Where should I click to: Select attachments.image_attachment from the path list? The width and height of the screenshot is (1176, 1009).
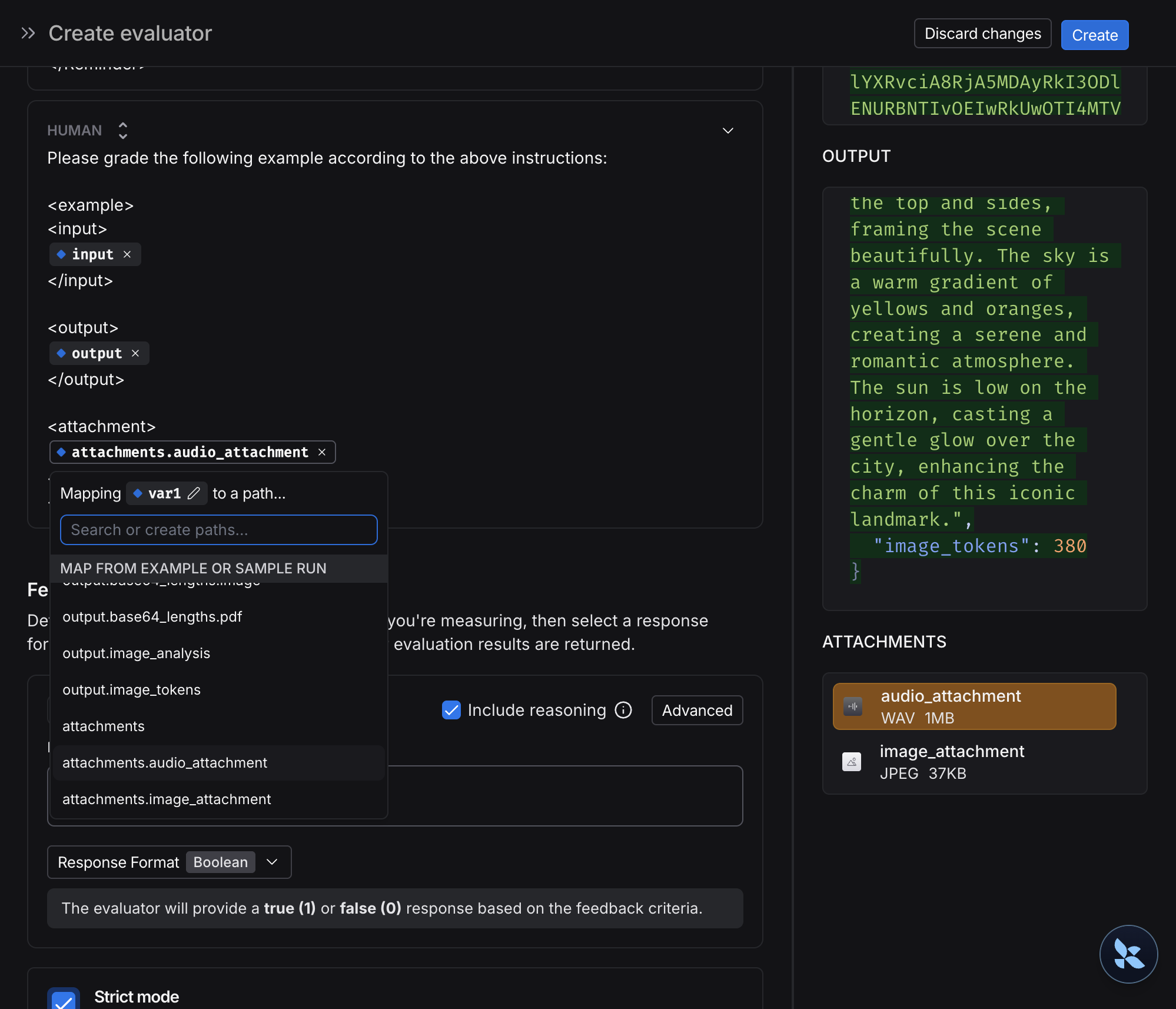pos(167,799)
